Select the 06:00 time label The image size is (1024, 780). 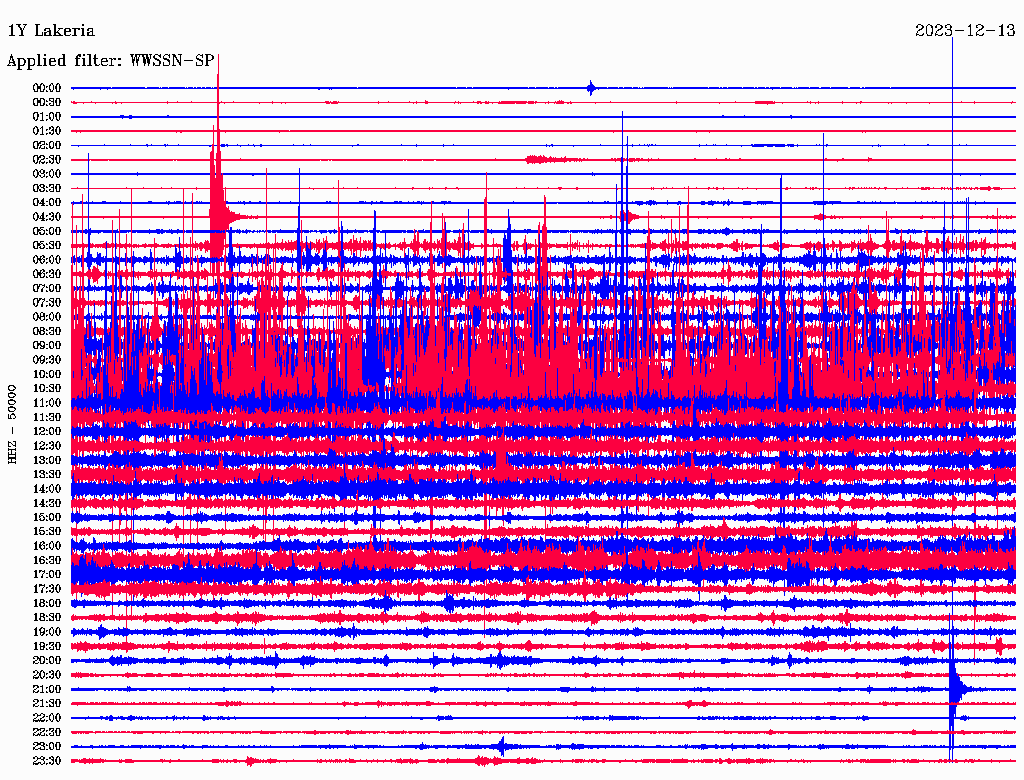pos(47,260)
